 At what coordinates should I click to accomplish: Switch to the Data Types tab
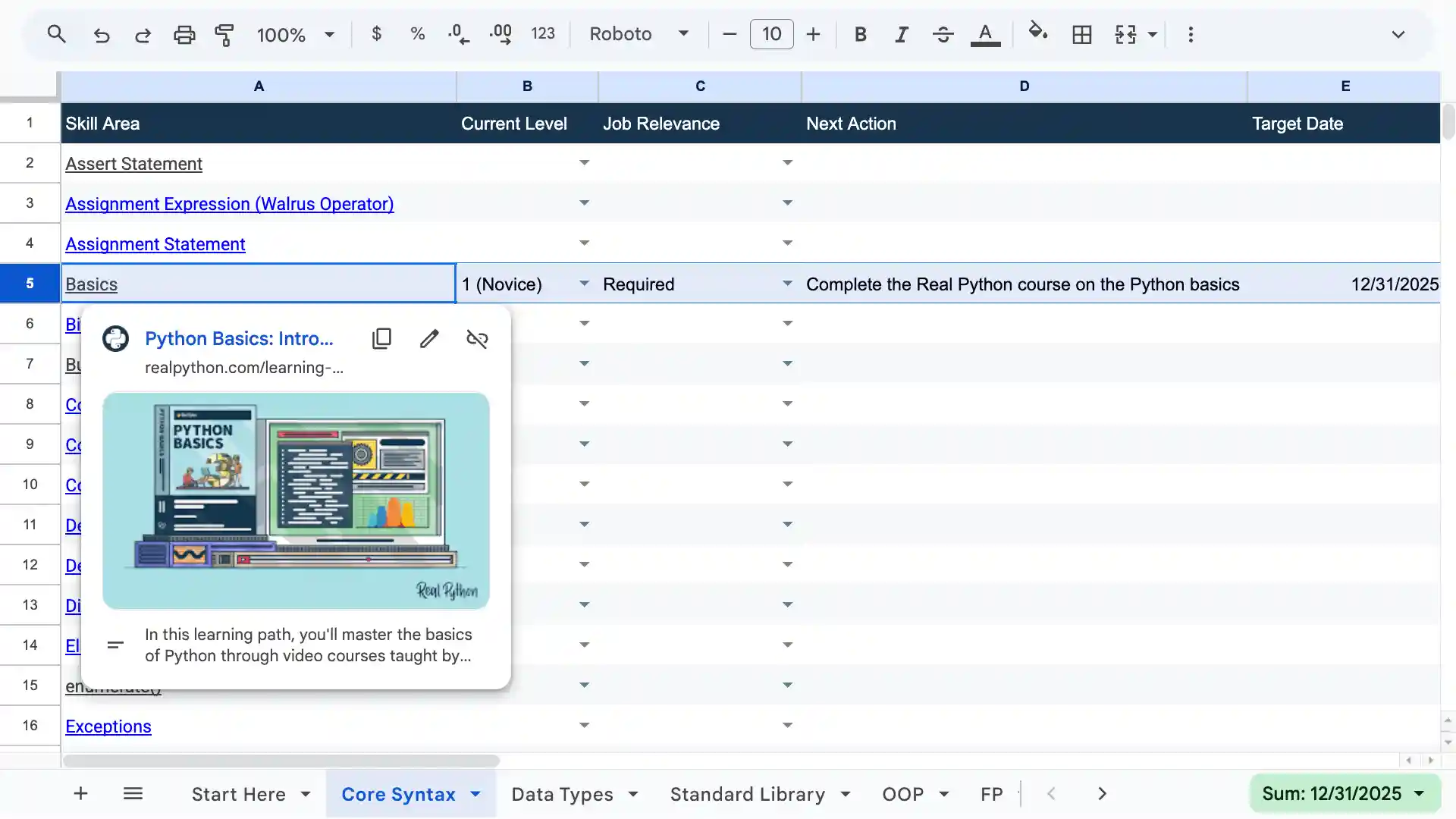(563, 794)
